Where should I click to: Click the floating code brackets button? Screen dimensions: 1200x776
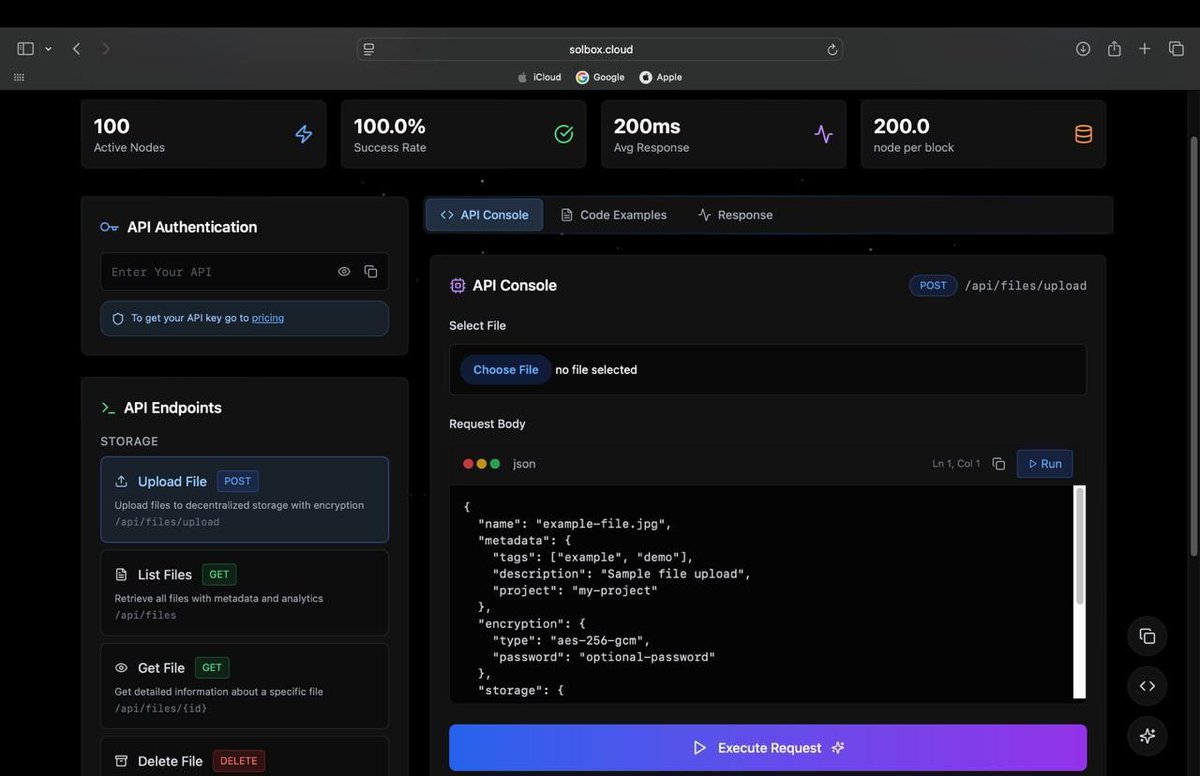[1147, 686]
